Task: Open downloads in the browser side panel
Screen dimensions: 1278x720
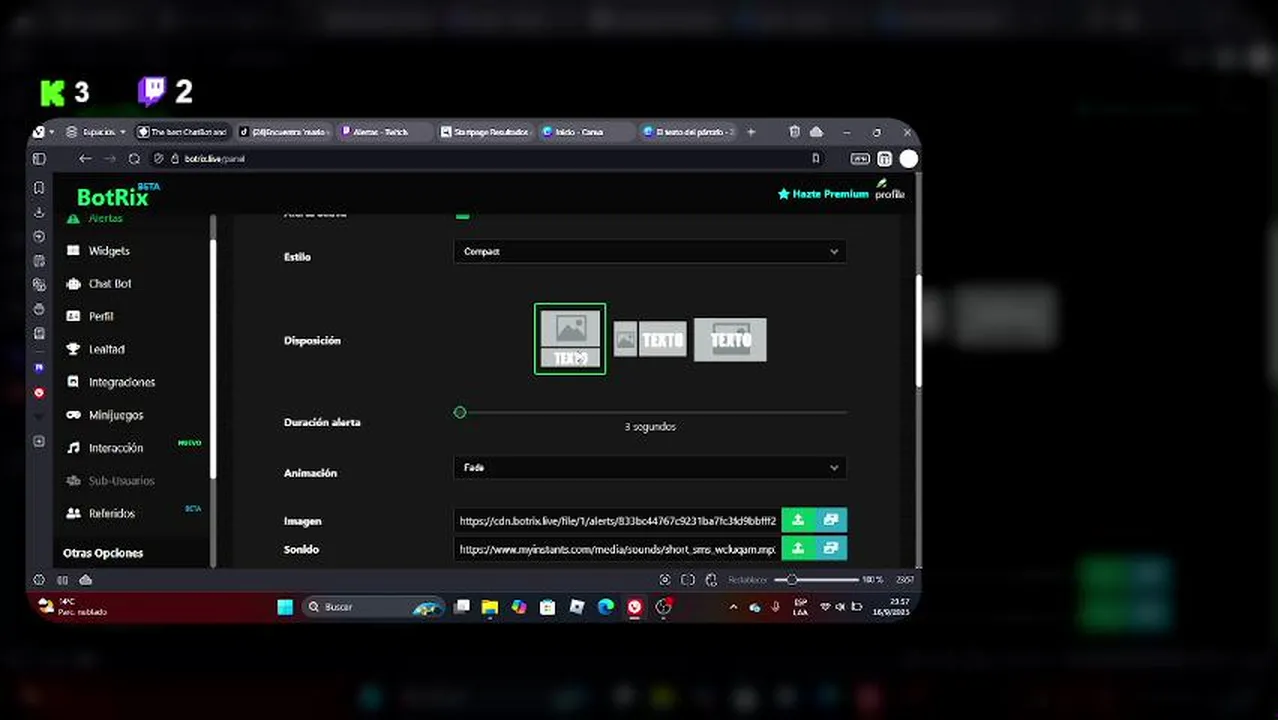Action: tap(39, 212)
